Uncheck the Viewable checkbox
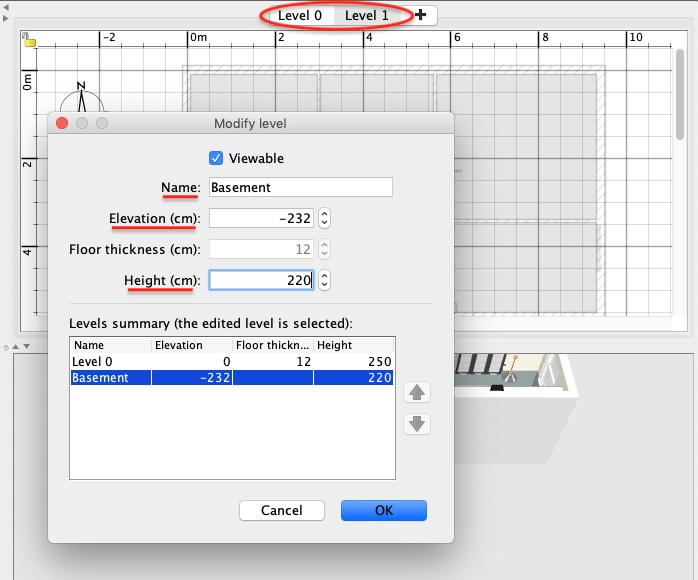The width and height of the screenshot is (698, 580). pyautogui.click(x=216, y=158)
